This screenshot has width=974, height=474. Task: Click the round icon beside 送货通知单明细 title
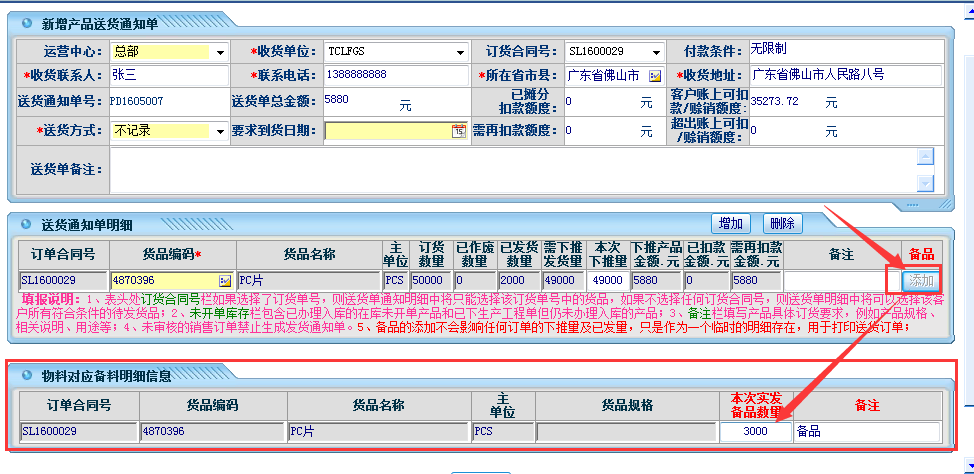(x=25, y=224)
